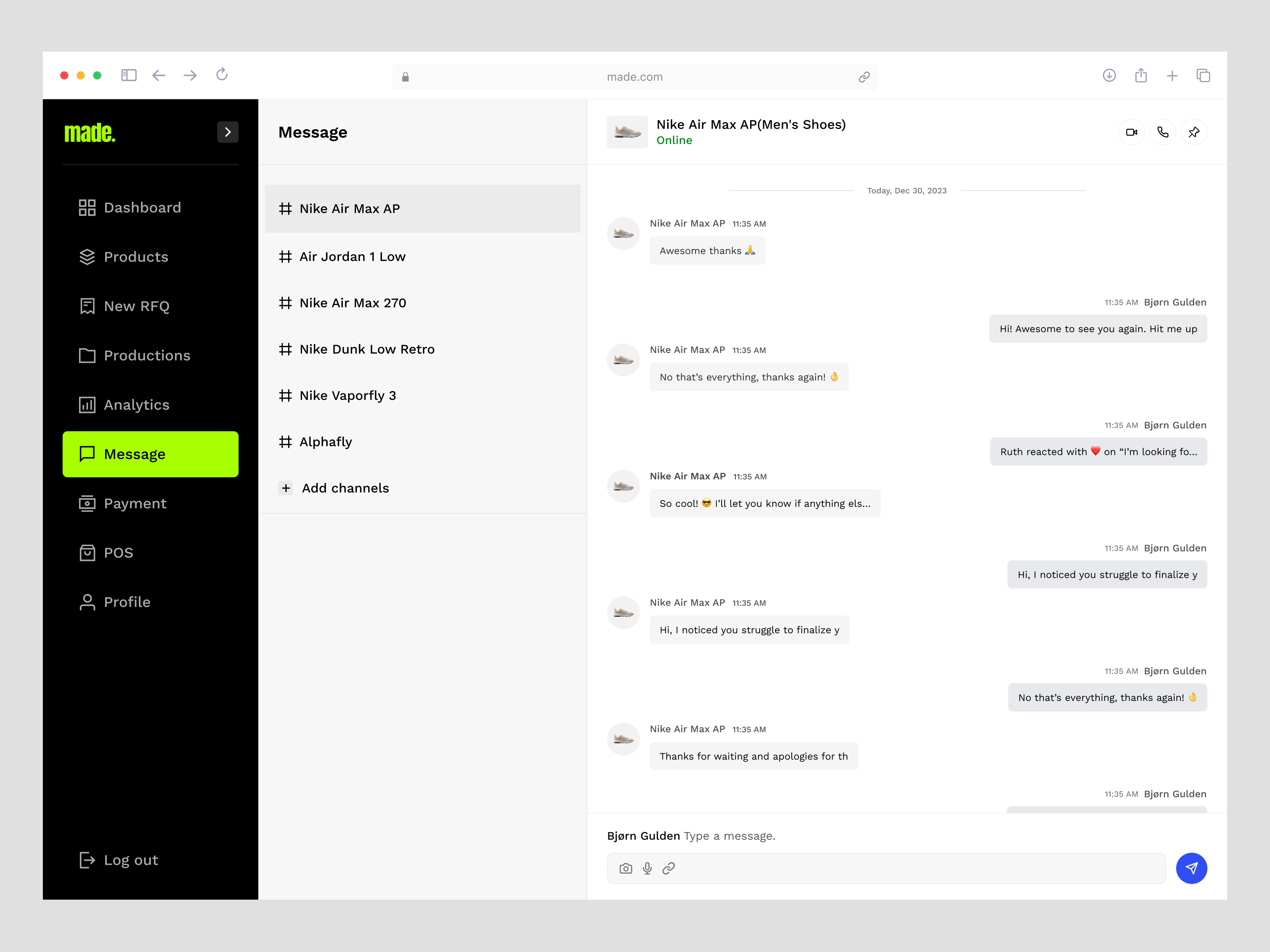
Task: Open the Nike Dunk Low Retro channel
Action: [367, 349]
